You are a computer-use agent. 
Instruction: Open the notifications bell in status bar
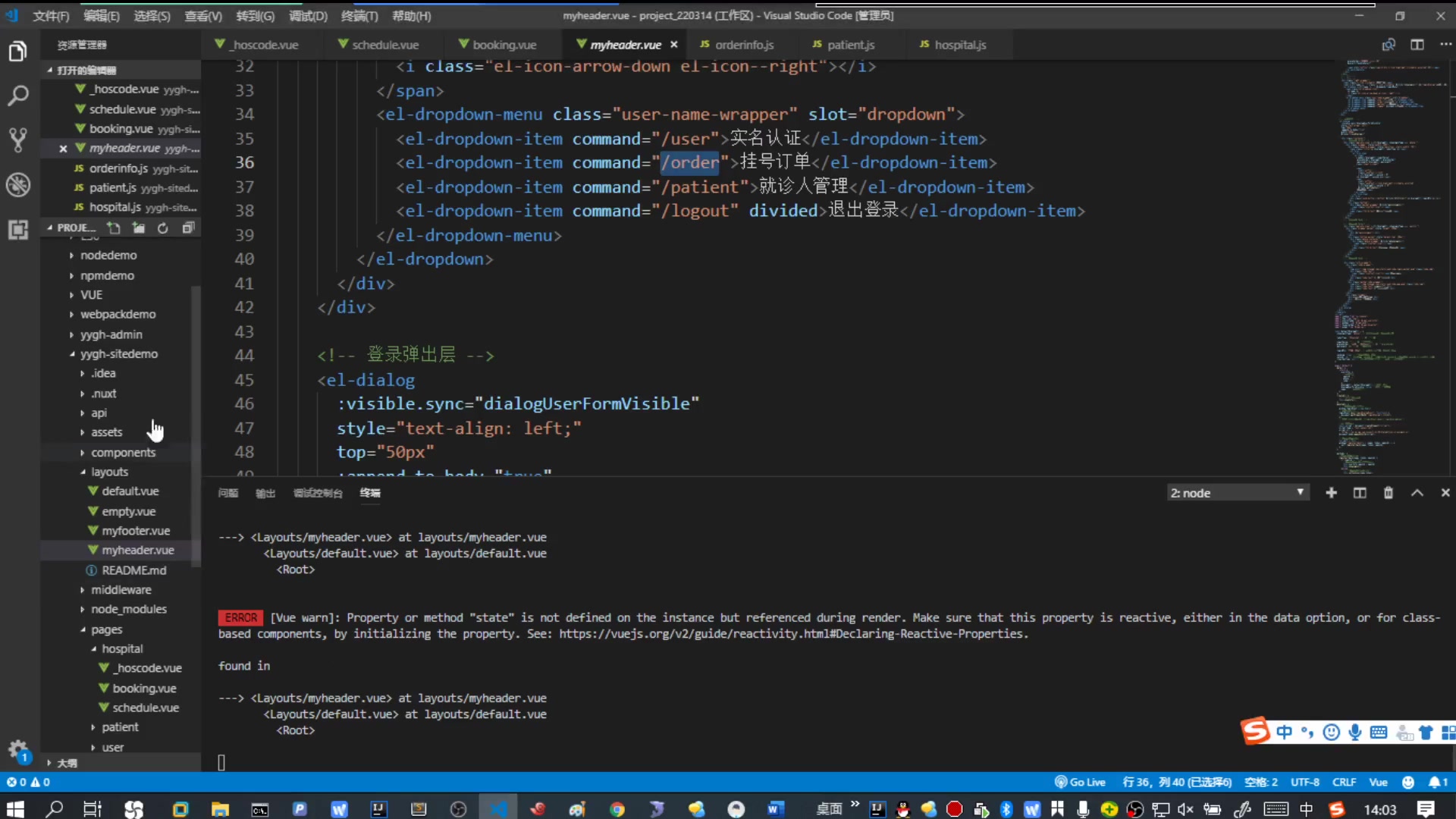(x=1438, y=782)
